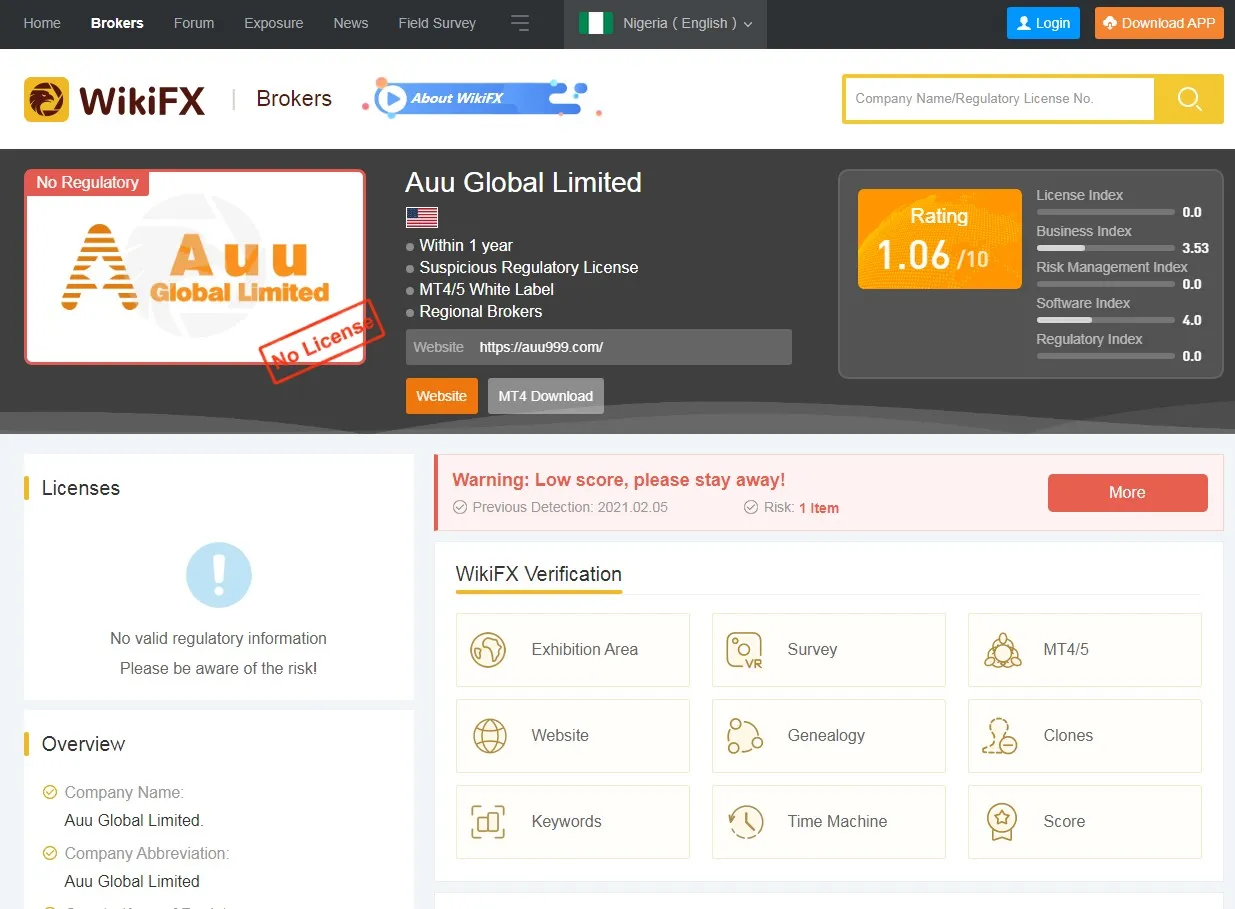Click the checkmark beside Risk

(751, 507)
